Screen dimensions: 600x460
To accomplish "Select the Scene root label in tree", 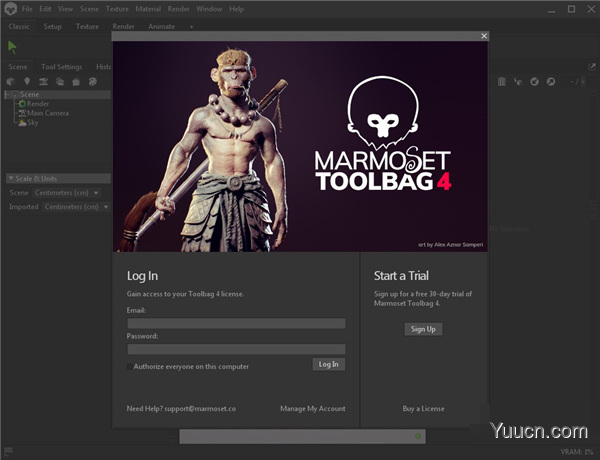I will click(x=29, y=94).
